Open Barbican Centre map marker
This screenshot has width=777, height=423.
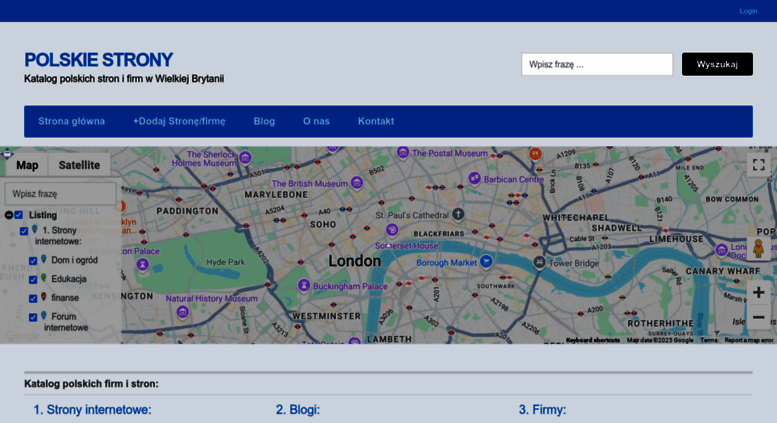pyautogui.click(x=474, y=178)
